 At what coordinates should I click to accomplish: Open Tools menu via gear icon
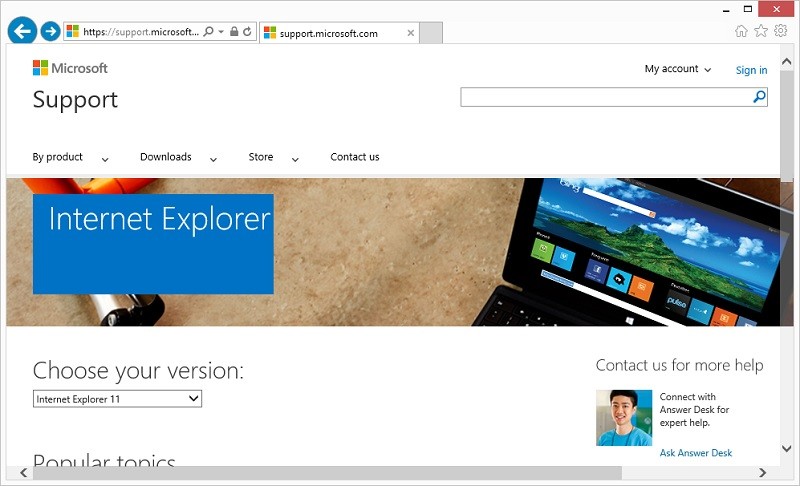tap(781, 31)
